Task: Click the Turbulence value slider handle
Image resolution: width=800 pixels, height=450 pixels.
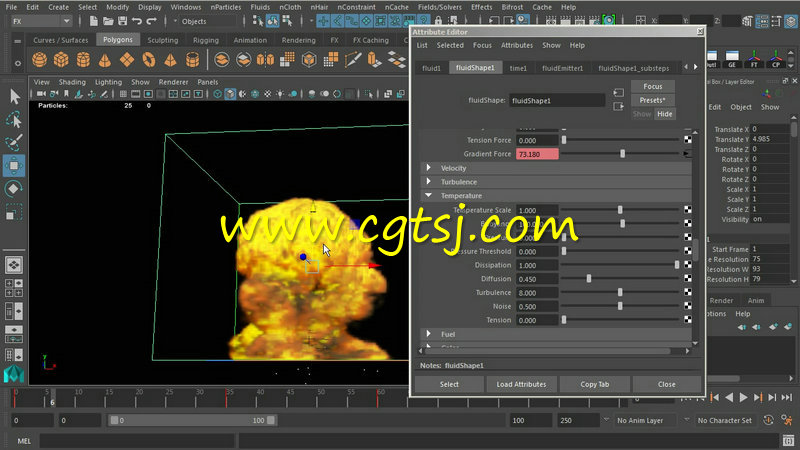Action: click(x=620, y=292)
